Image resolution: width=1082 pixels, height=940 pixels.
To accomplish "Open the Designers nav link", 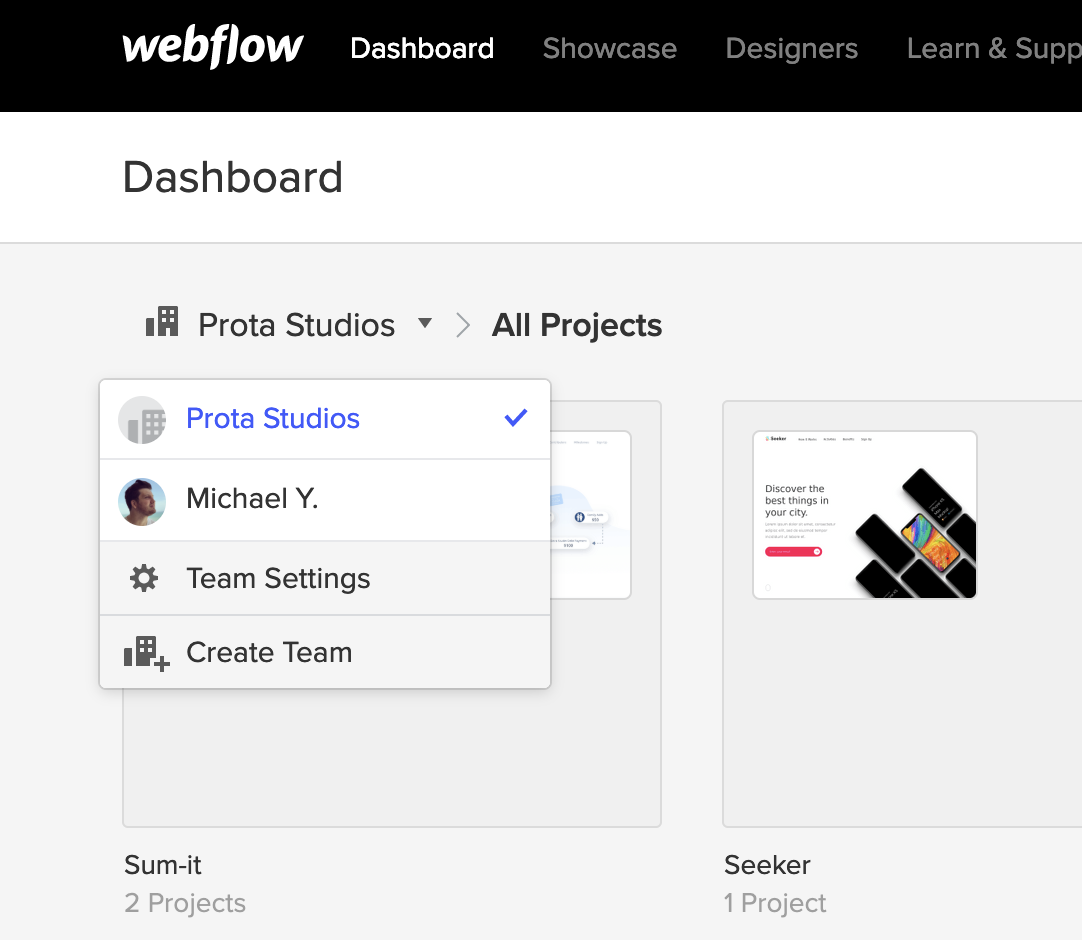I will (x=792, y=48).
